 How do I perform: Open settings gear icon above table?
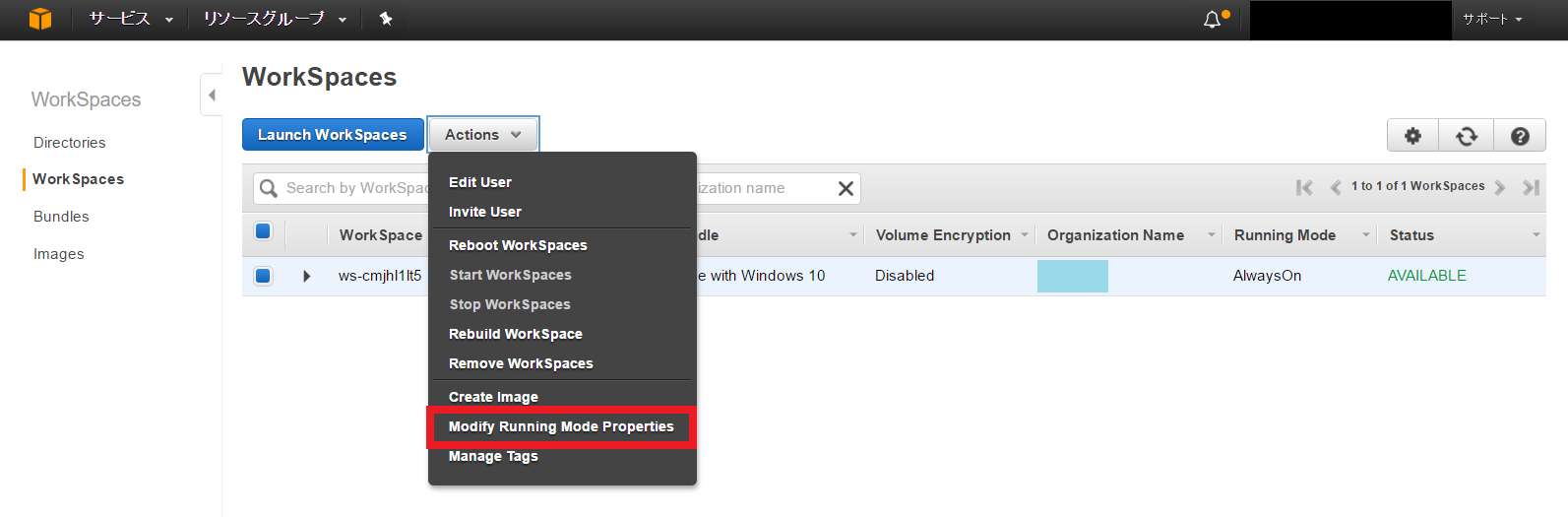pos(1412,136)
